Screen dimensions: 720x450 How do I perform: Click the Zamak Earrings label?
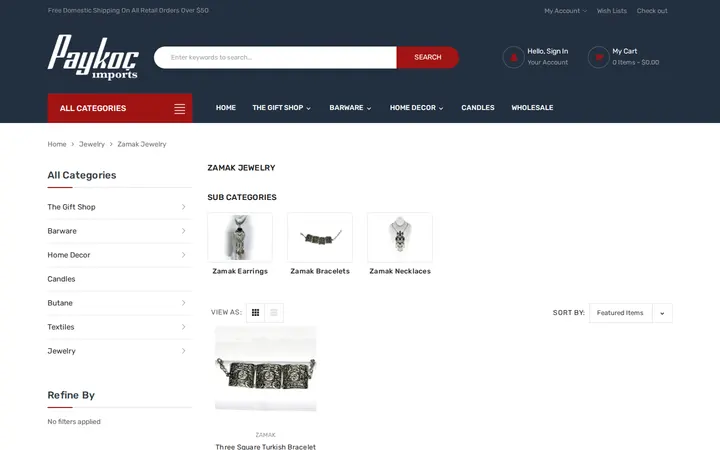pyautogui.click(x=240, y=271)
